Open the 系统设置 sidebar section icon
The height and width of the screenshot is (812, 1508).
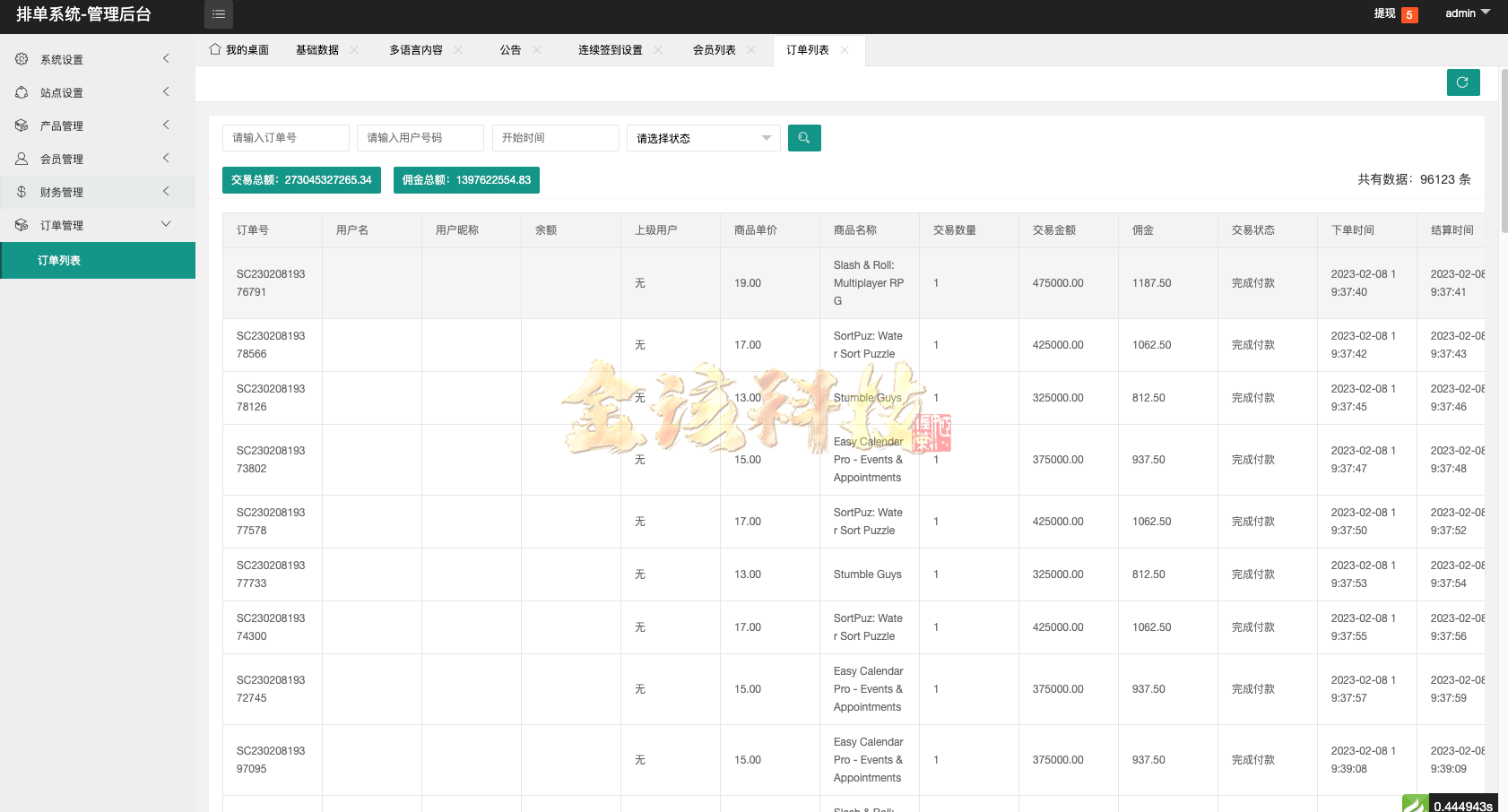22,59
